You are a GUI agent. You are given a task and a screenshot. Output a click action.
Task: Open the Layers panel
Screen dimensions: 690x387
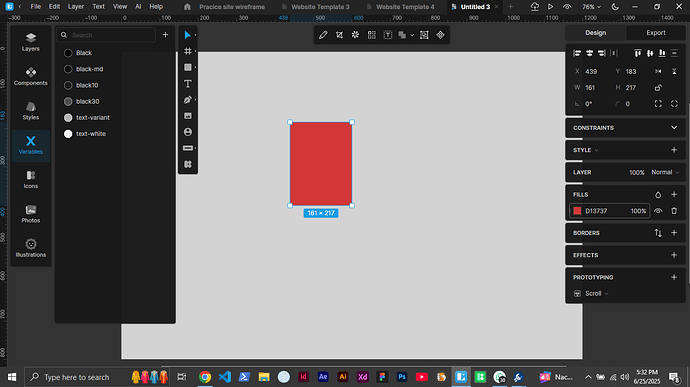pyautogui.click(x=30, y=42)
